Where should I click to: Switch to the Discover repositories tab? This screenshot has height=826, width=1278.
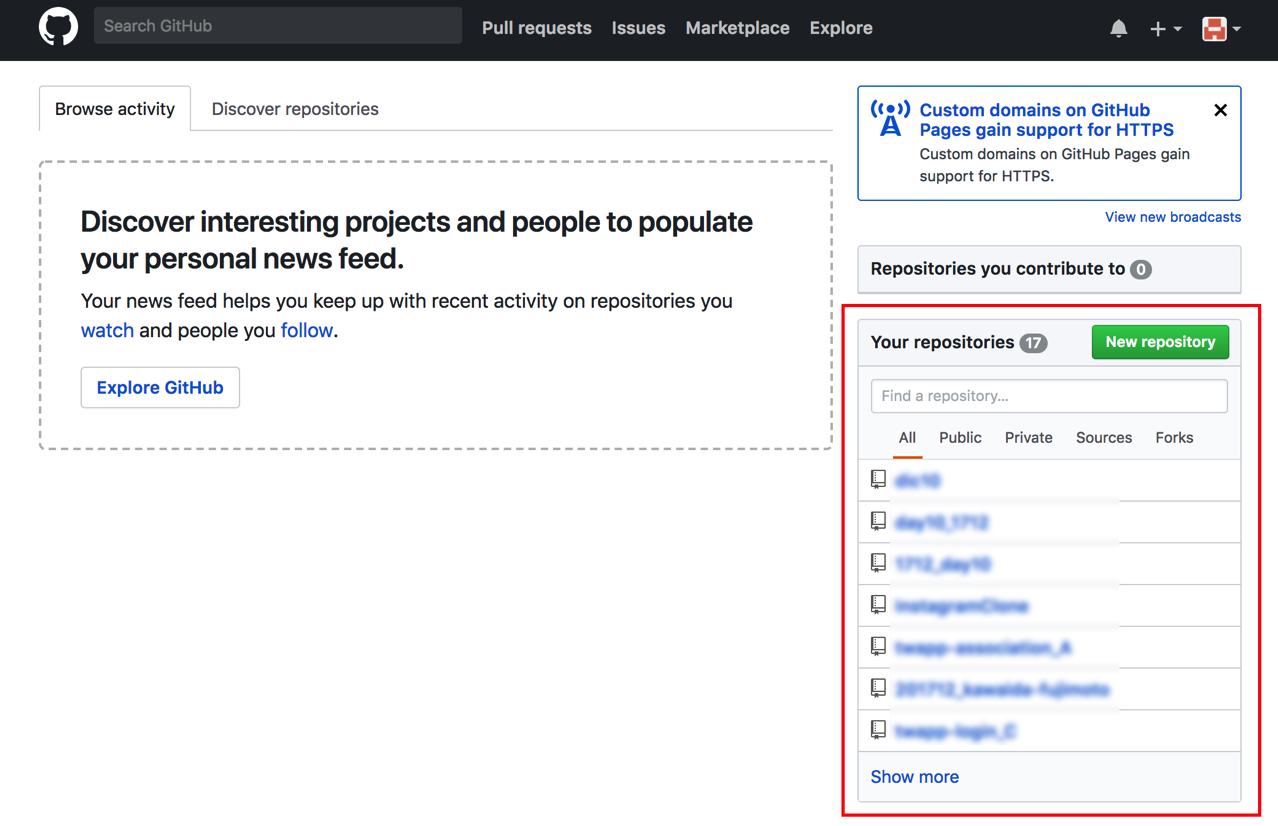click(295, 109)
